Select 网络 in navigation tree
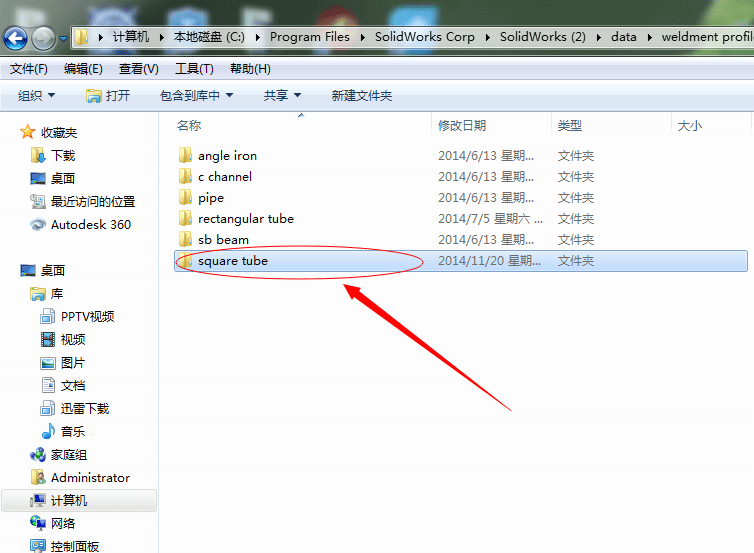This screenshot has width=754, height=553. click(x=53, y=523)
